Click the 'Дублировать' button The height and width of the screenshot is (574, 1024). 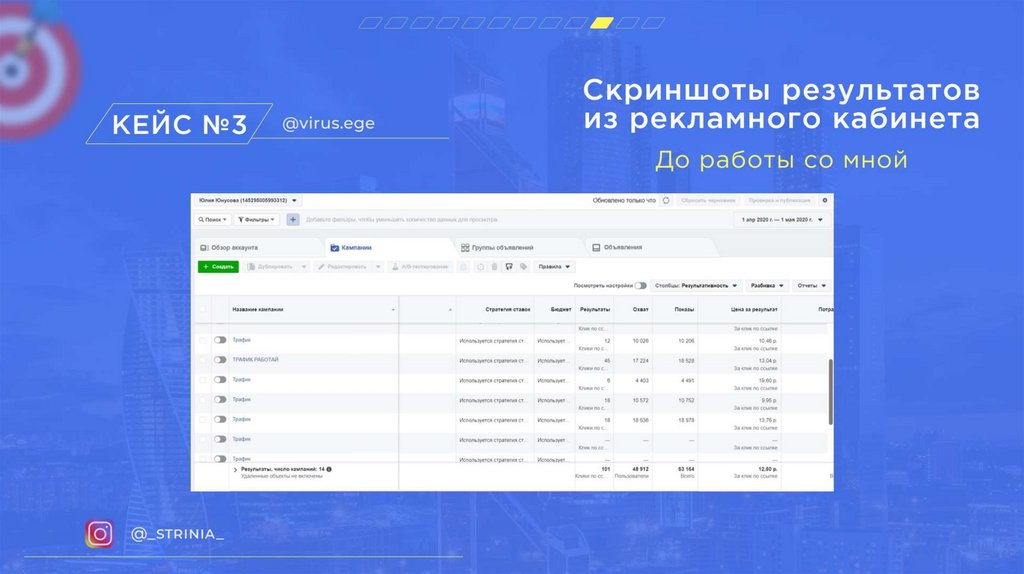coord(269,266)
